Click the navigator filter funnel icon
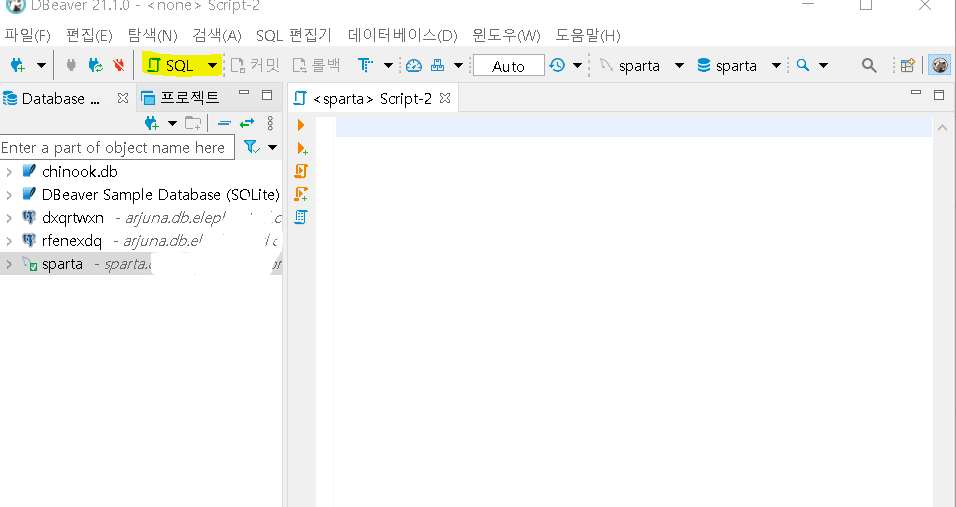The width and height of the screenshot is (956, 507). pos(252,147)
